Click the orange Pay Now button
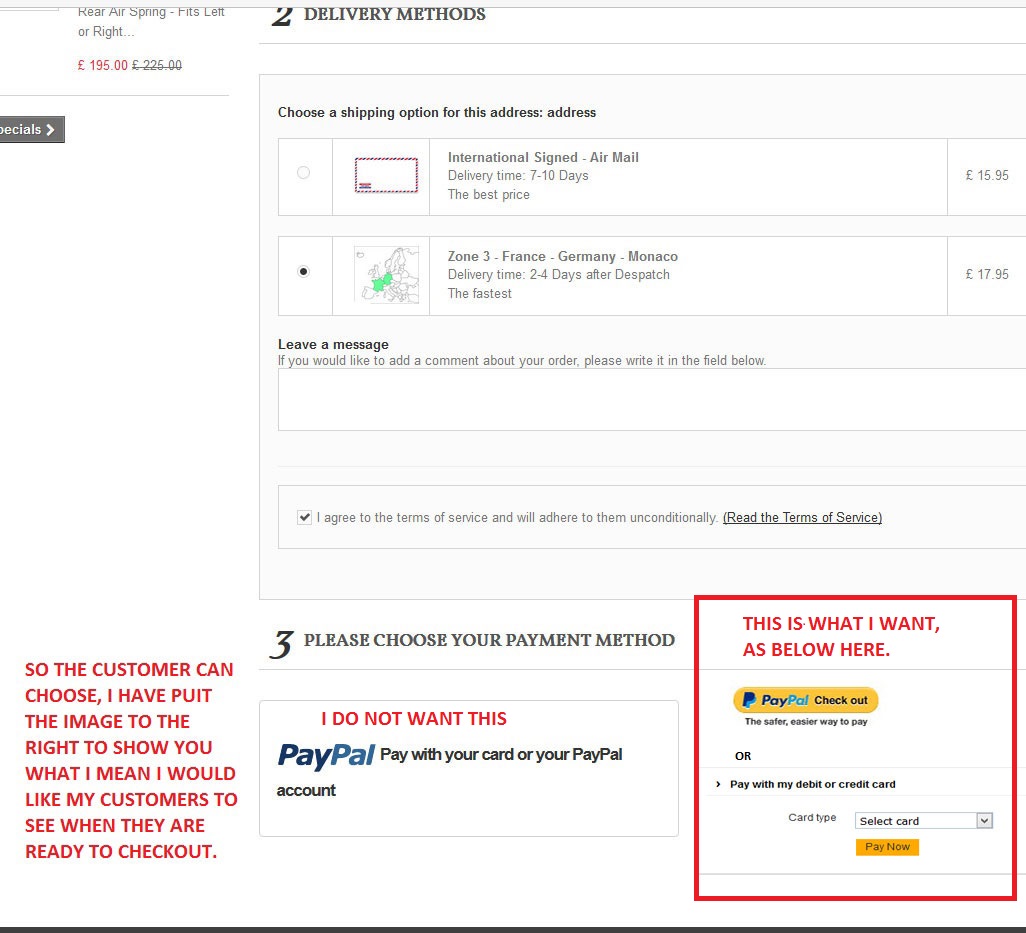This screenshot has height=933, width=1026. (x=887, y=847)
